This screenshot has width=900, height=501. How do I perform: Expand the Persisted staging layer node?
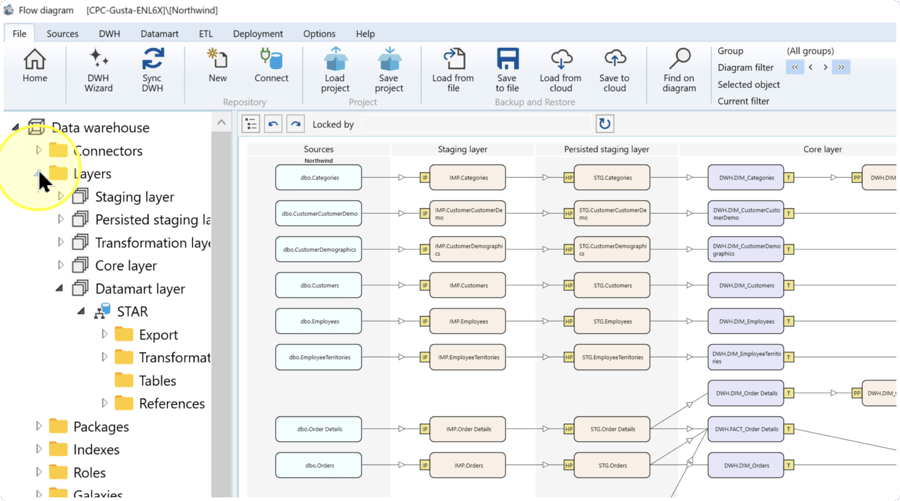(60, 219)
